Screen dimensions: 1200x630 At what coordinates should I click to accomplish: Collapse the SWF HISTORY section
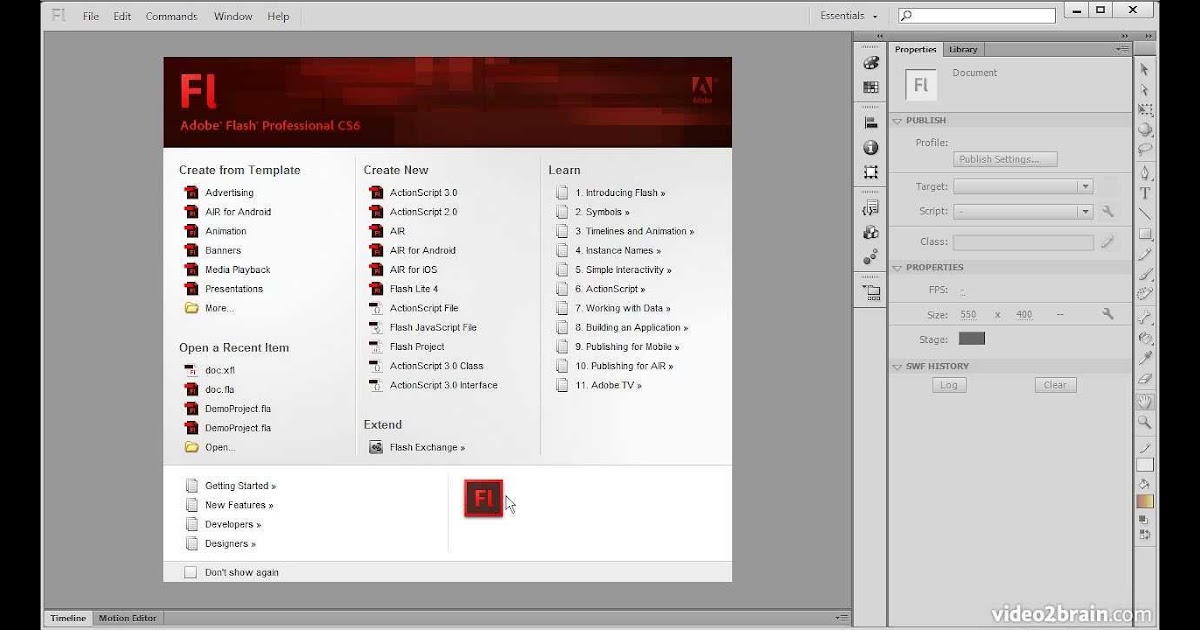[897, 367]
